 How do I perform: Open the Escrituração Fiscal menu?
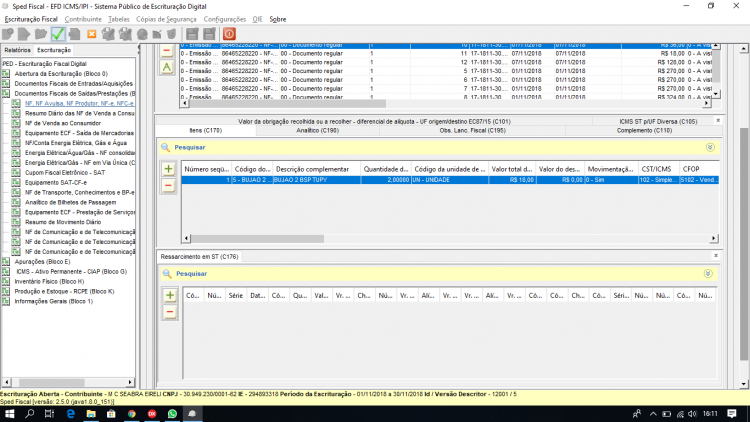coord(31,19)
